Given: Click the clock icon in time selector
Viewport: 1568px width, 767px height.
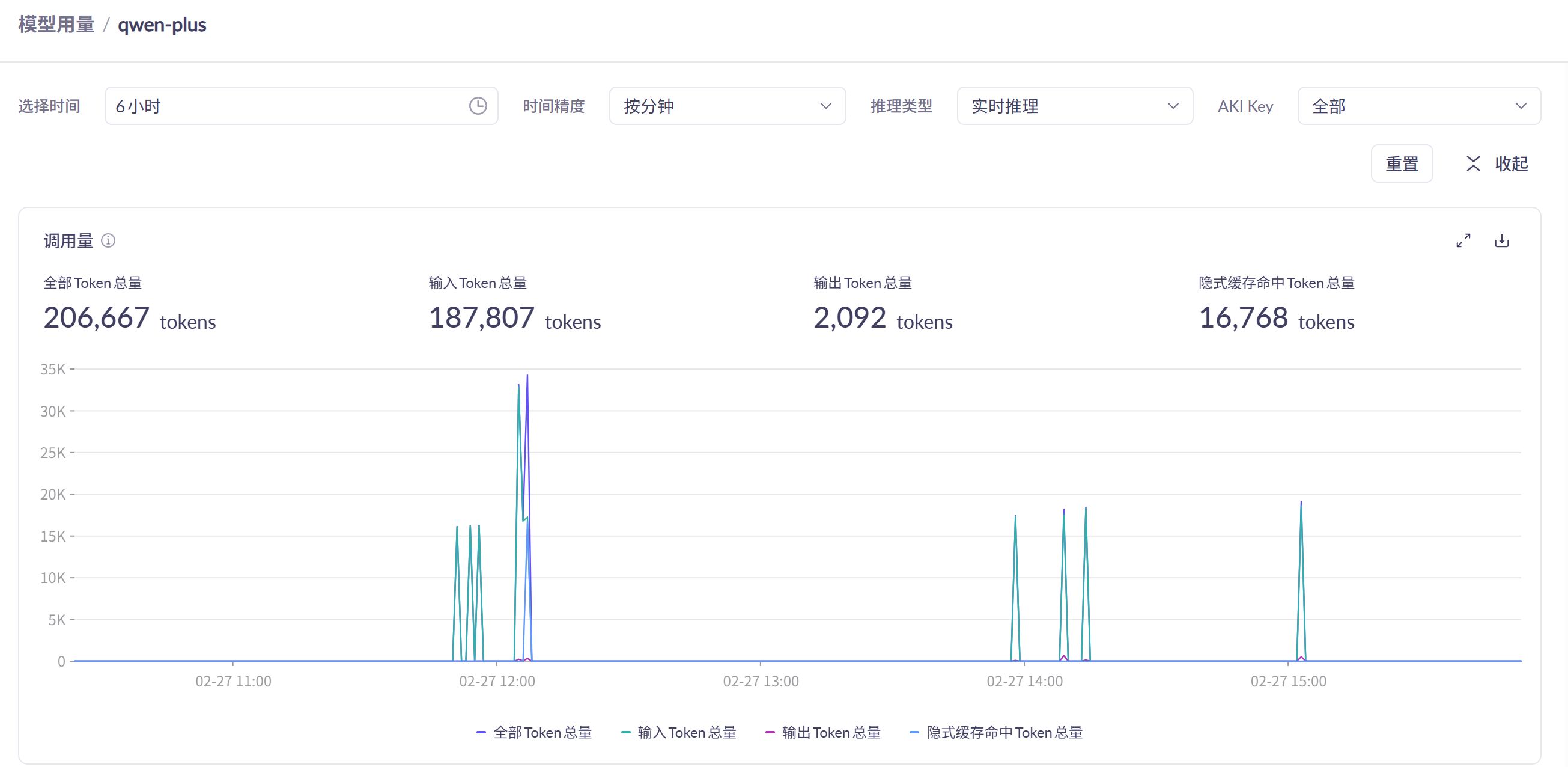Looking at the screenshot, I should (x=478, y=106).
